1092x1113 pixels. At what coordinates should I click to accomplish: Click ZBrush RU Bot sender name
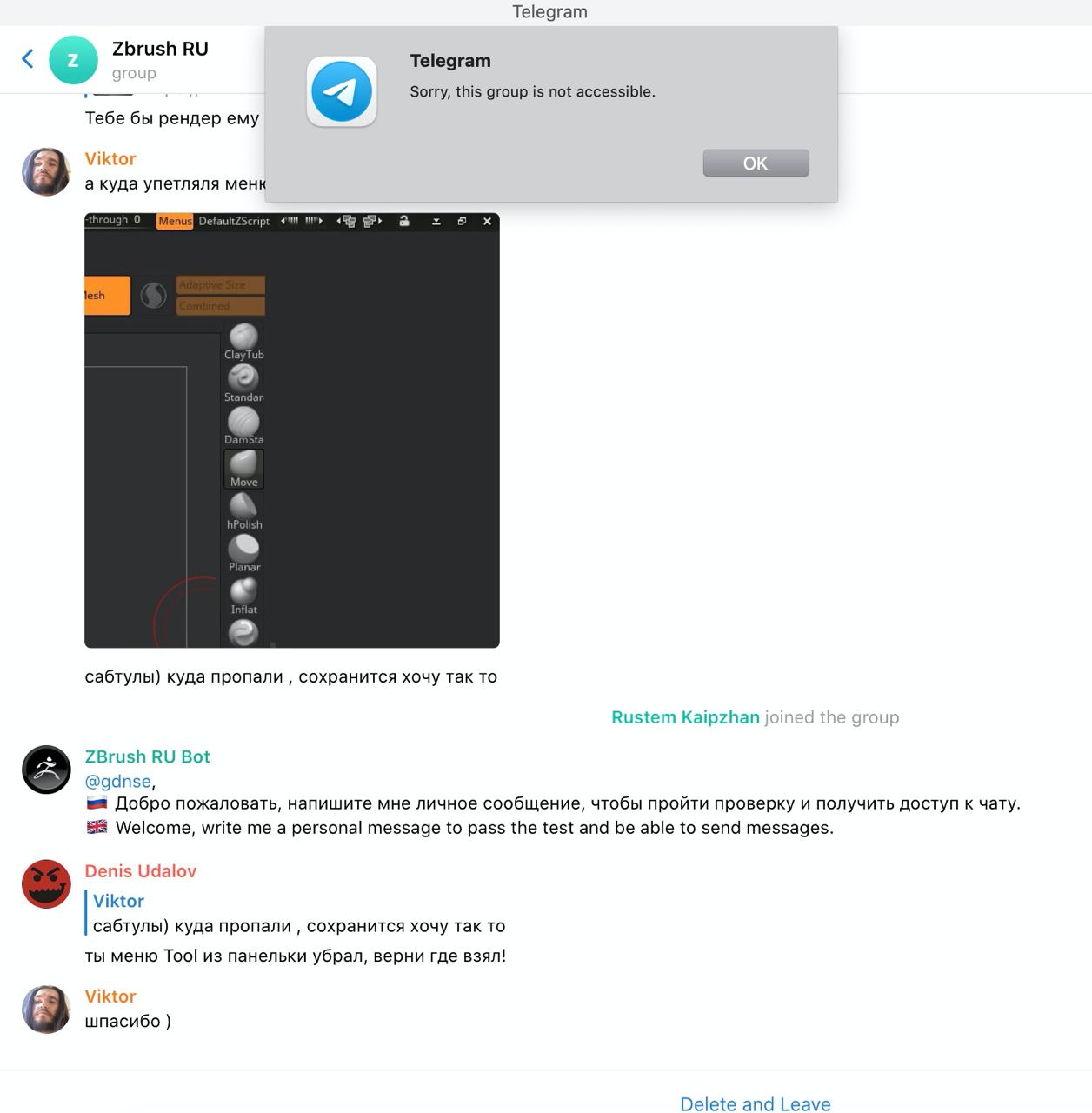point(147,756)
